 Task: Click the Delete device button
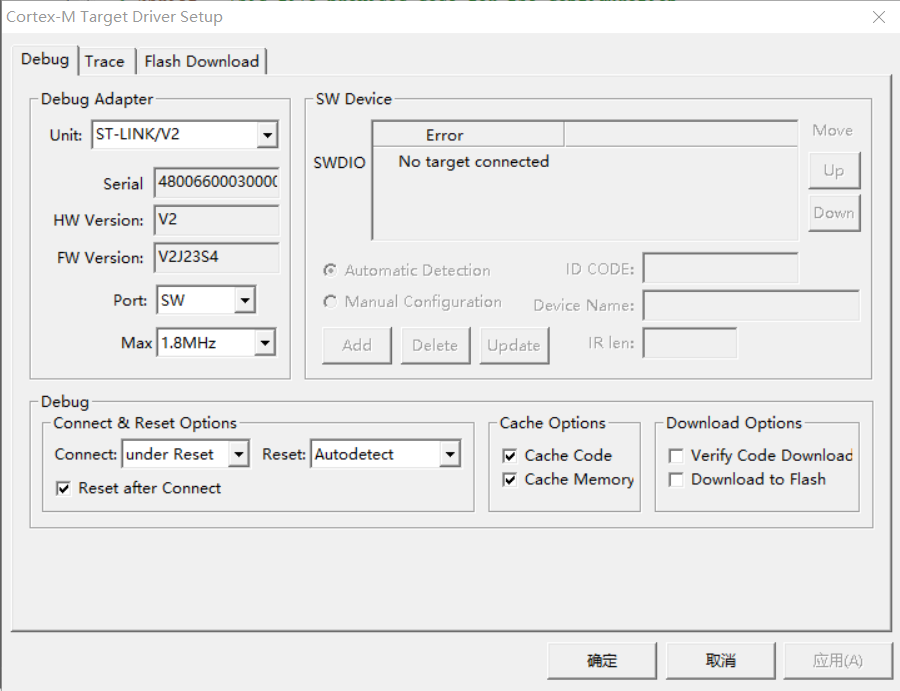point(435,346)
